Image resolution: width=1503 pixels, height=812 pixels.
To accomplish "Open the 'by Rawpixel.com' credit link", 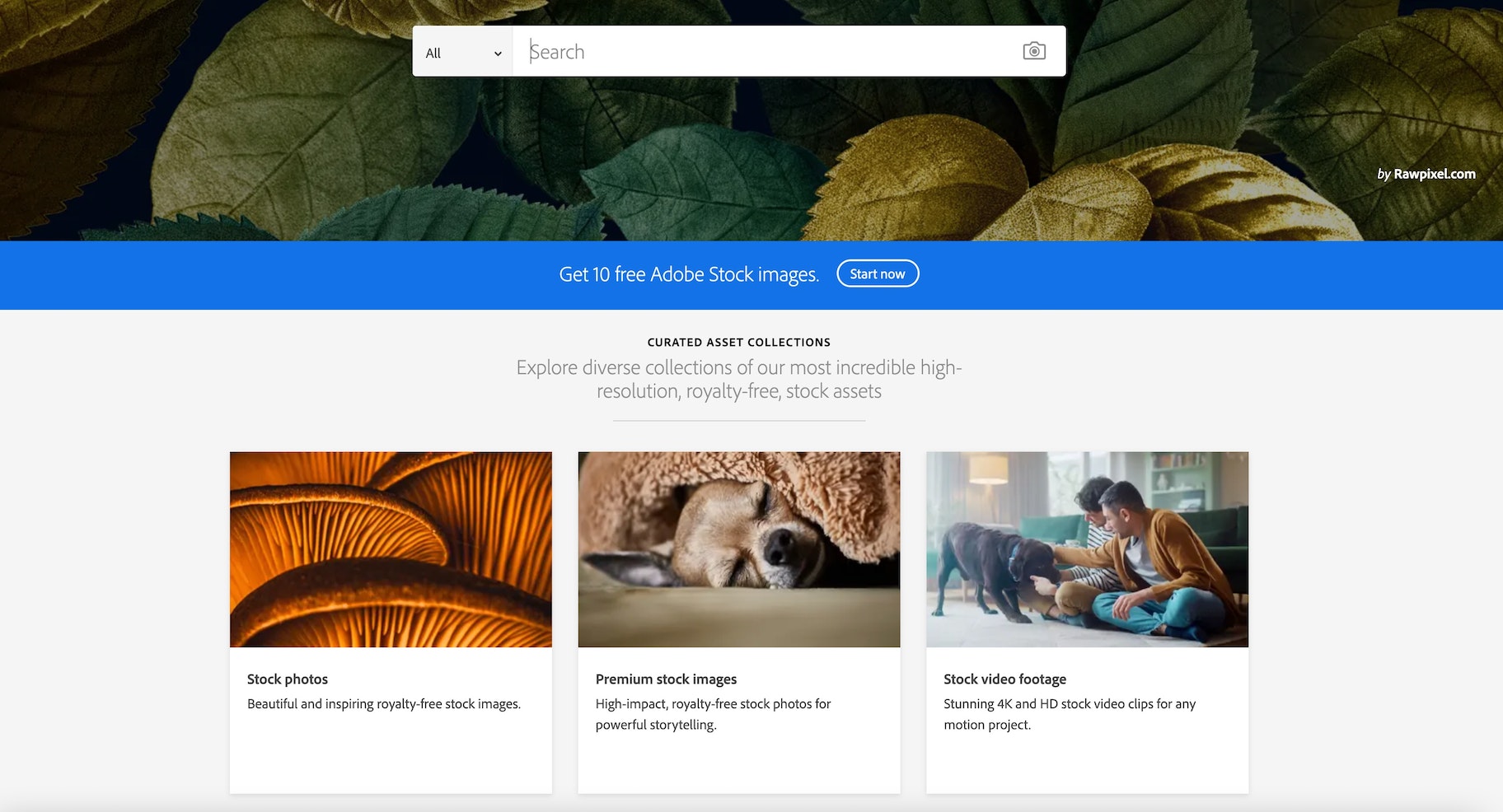I will (x=1426, y=174).
